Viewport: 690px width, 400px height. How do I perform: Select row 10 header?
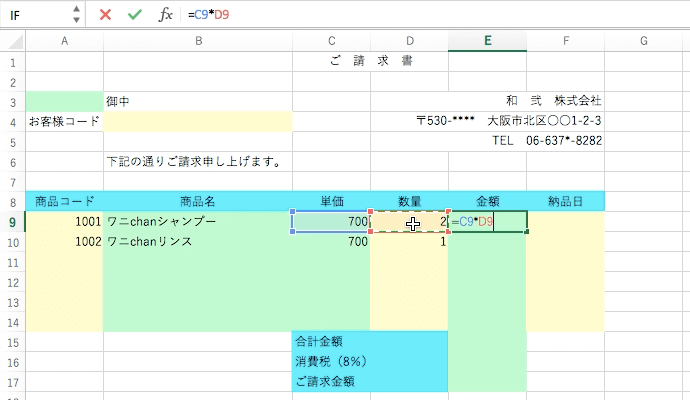(x=13, y=242)
